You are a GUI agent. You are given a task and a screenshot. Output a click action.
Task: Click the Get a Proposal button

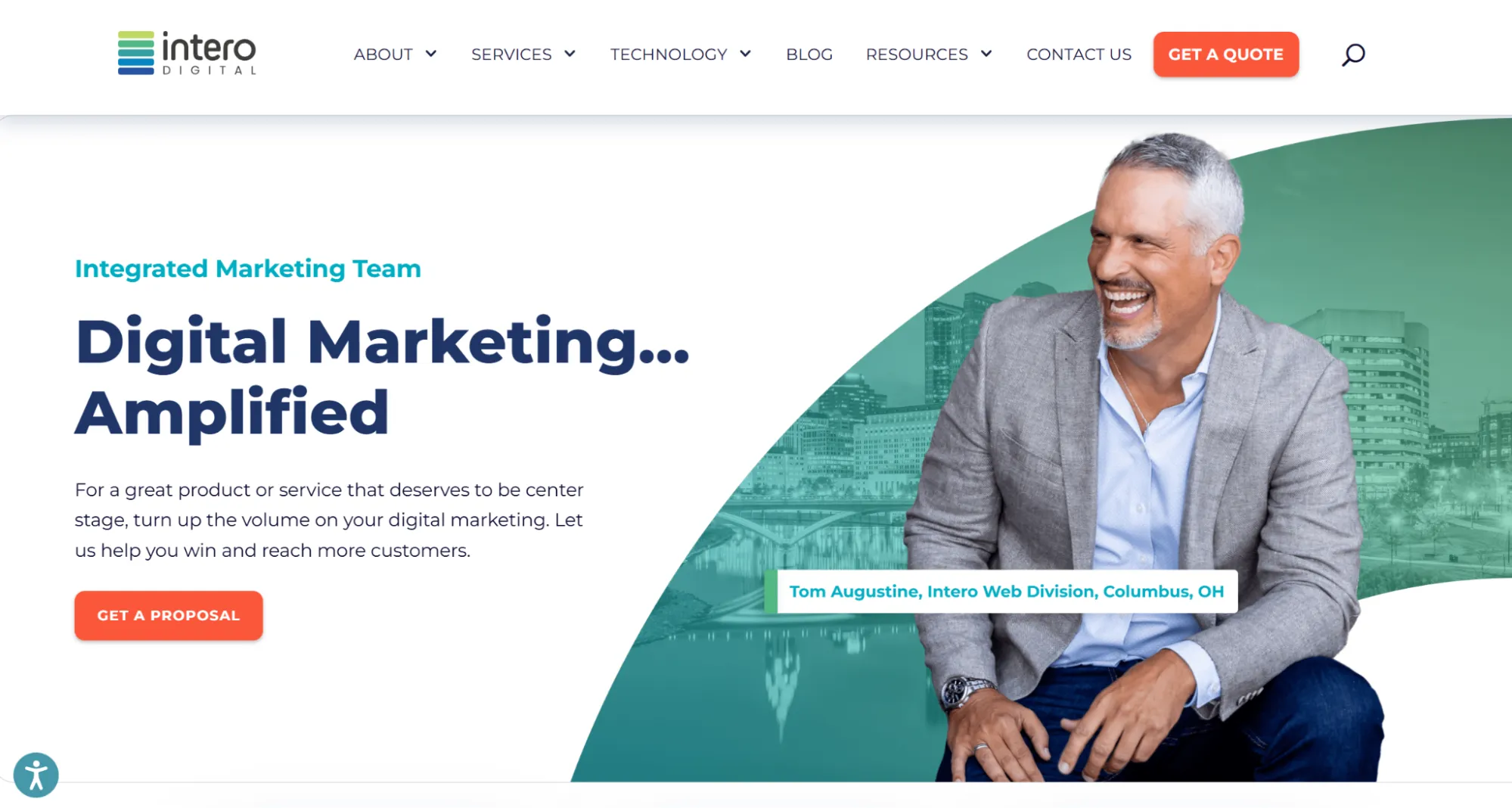pyautogui.click(x=169, y=615)
